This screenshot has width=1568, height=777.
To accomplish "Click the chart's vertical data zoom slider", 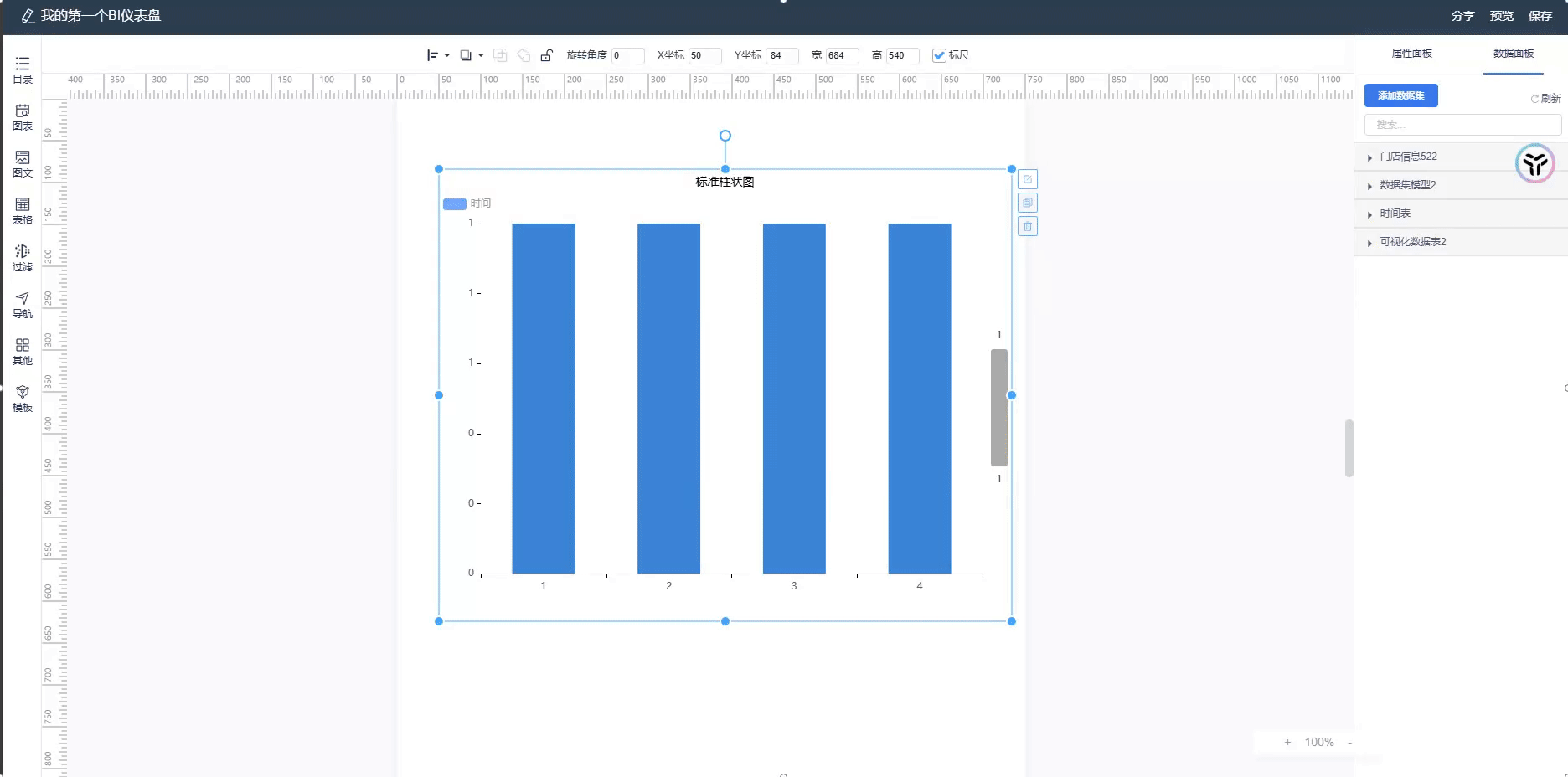I will click(998, 407).
